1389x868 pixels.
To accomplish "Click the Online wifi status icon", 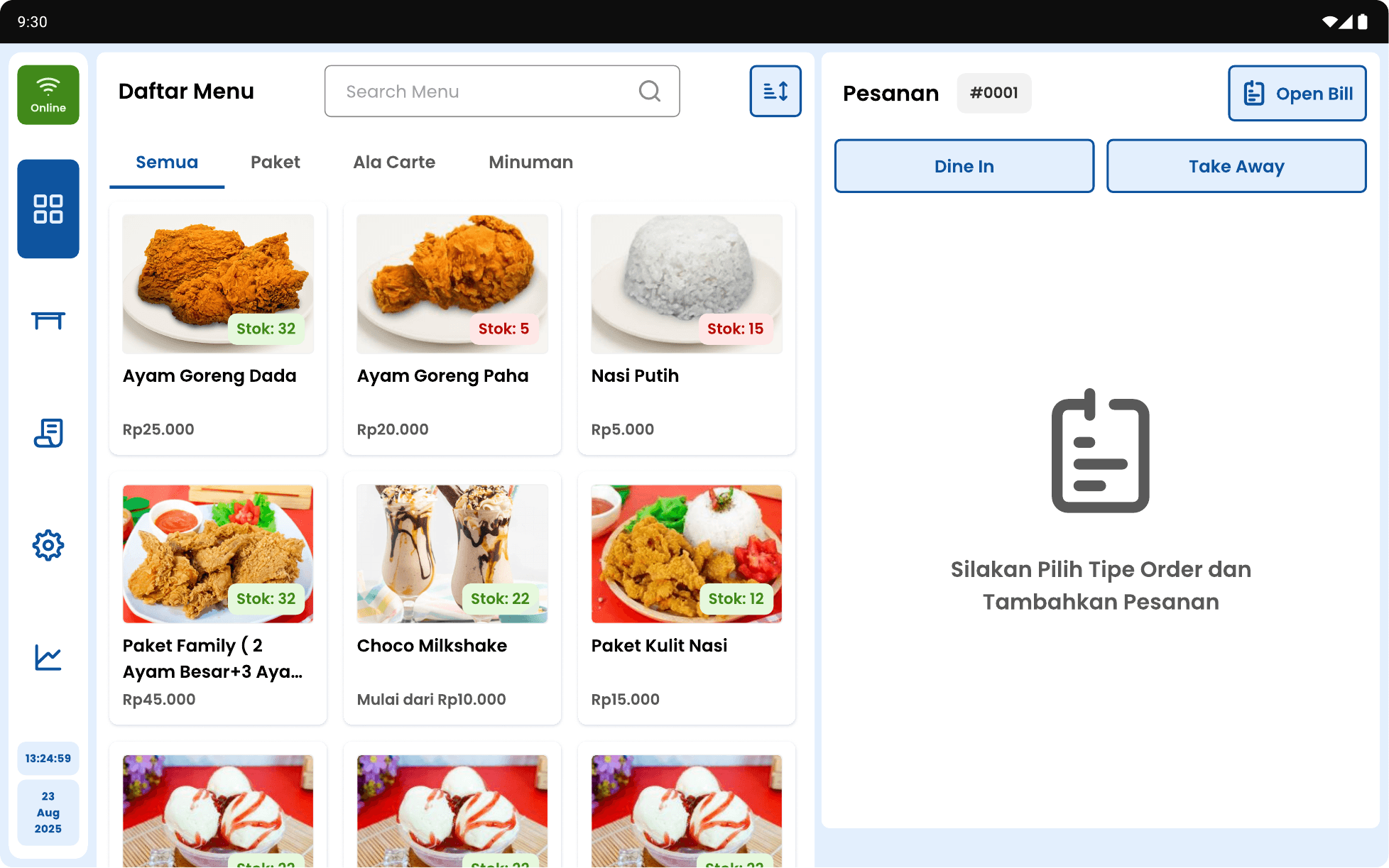I will [x=48, y=94].
